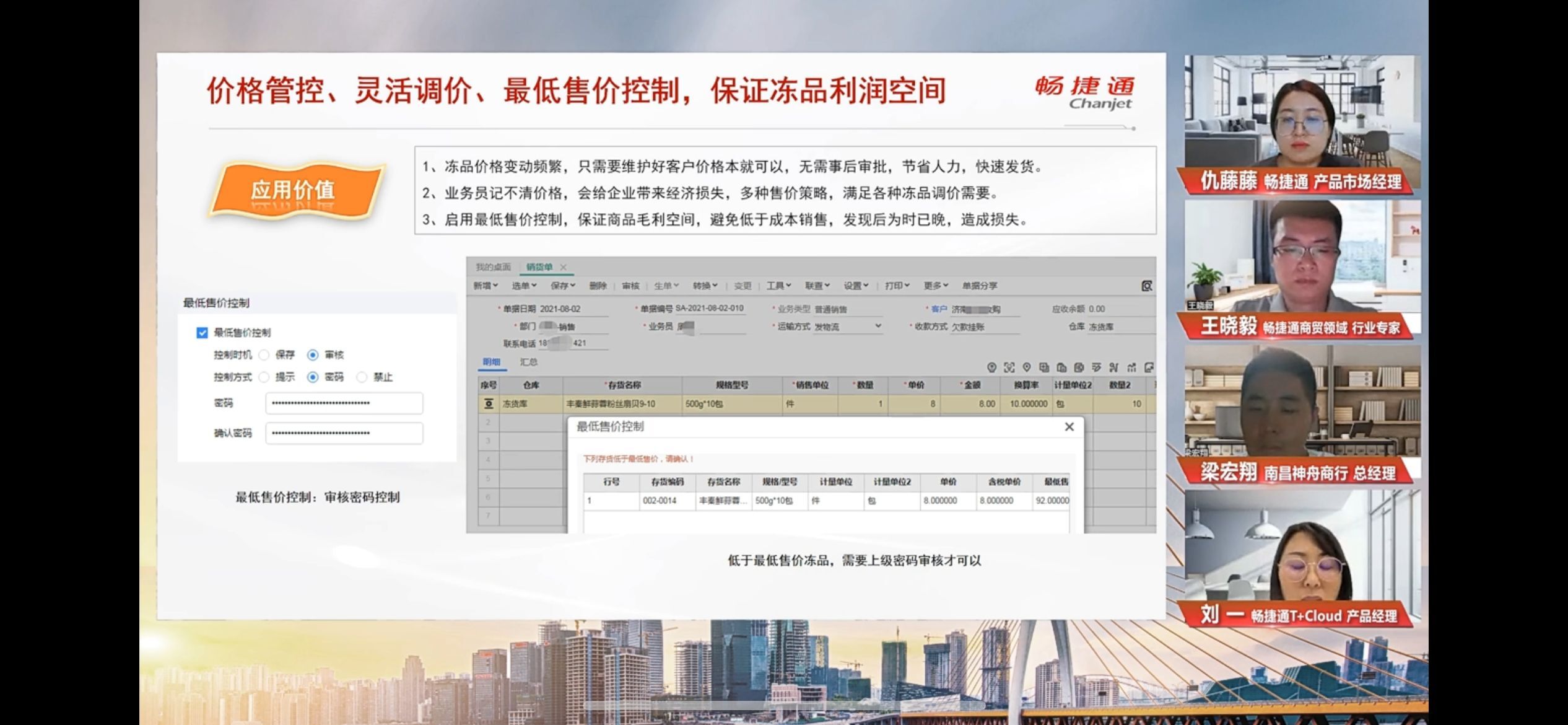Viewport: 1568px width, 725px height.
Task: Click the 刘一 video thumbnail
Action: coord(1302,560)
